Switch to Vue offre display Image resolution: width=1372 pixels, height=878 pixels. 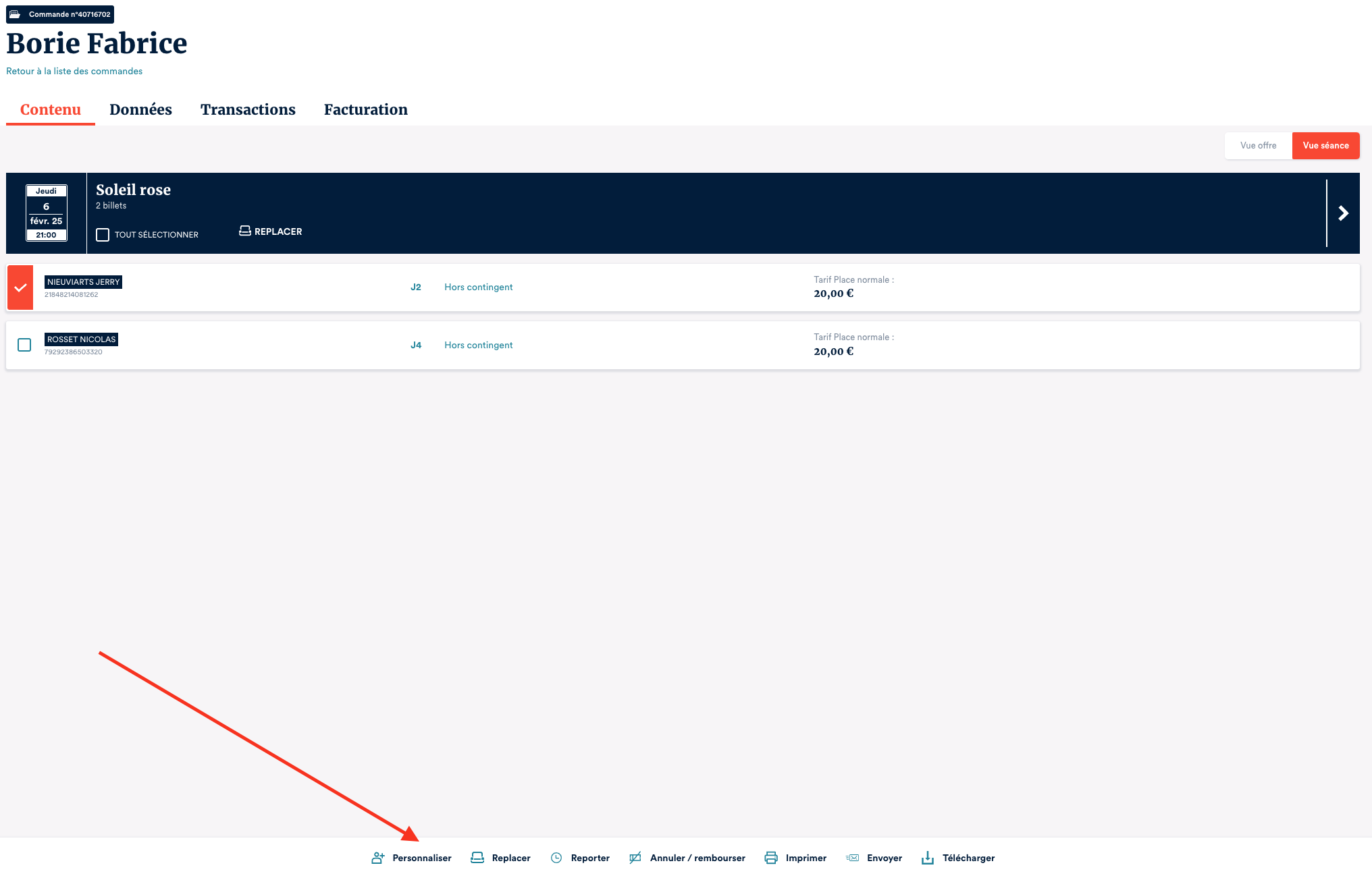click(1258, 146)
